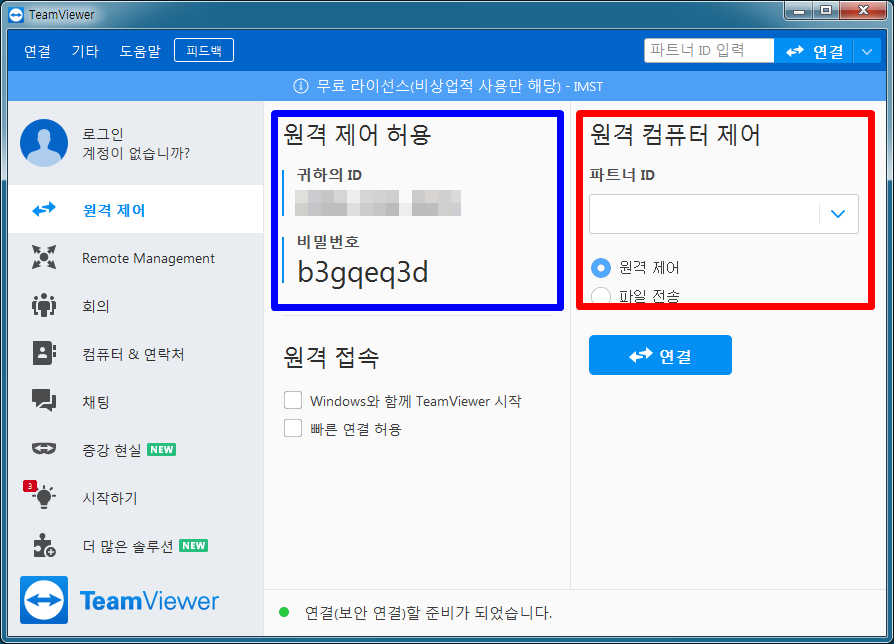The image size is (894, 644).
Task: Close the TeamViewer window
Action: click(863, 11)
